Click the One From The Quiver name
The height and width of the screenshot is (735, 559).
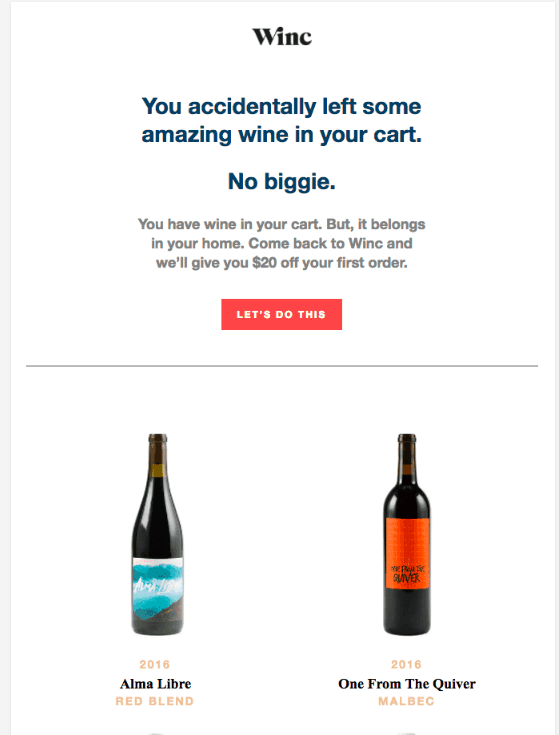[407, 684]
